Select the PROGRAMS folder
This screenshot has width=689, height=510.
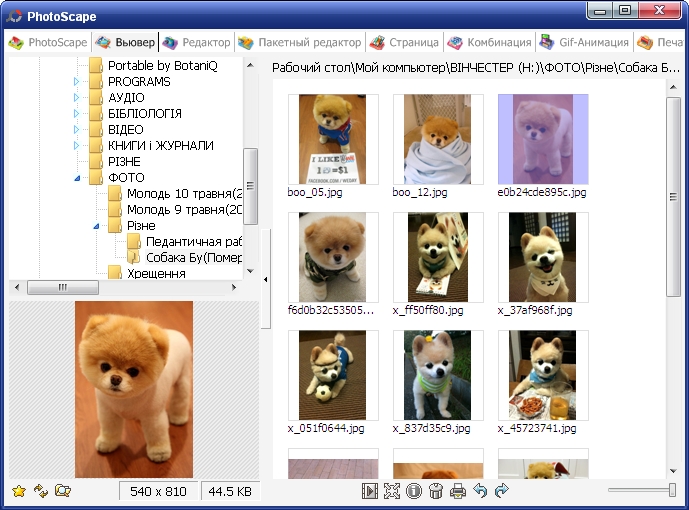(x=139, y=82)
